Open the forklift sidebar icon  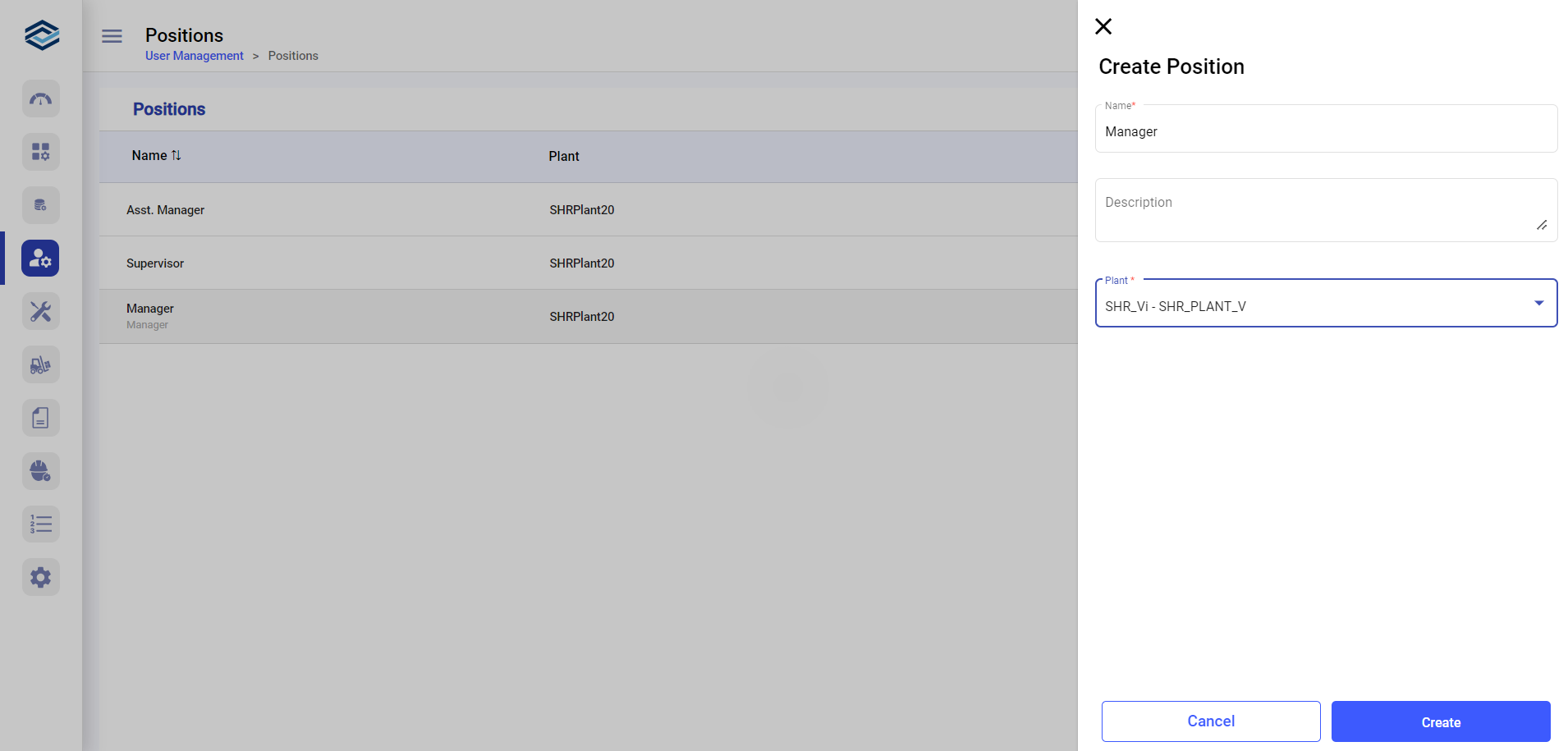(x=41, y=365)
